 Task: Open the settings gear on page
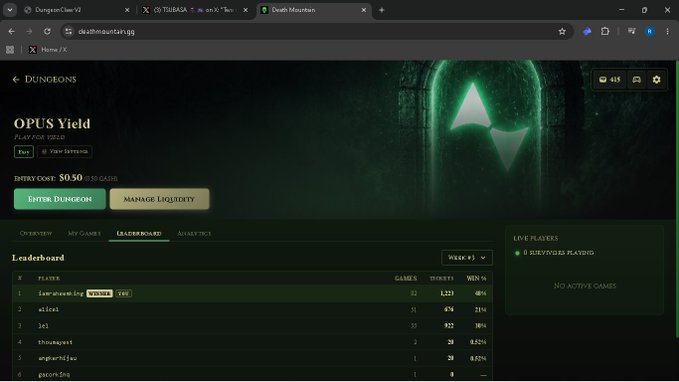click(656, 80)
